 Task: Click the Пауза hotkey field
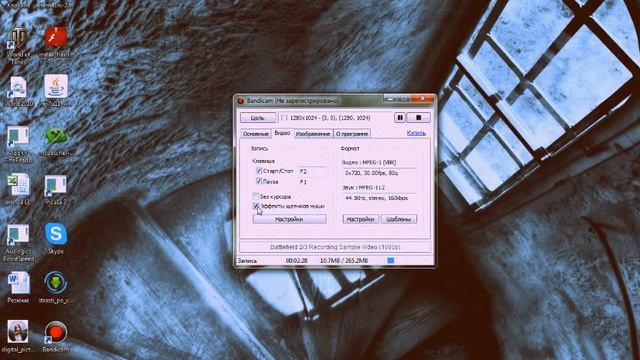pos(312,182)
